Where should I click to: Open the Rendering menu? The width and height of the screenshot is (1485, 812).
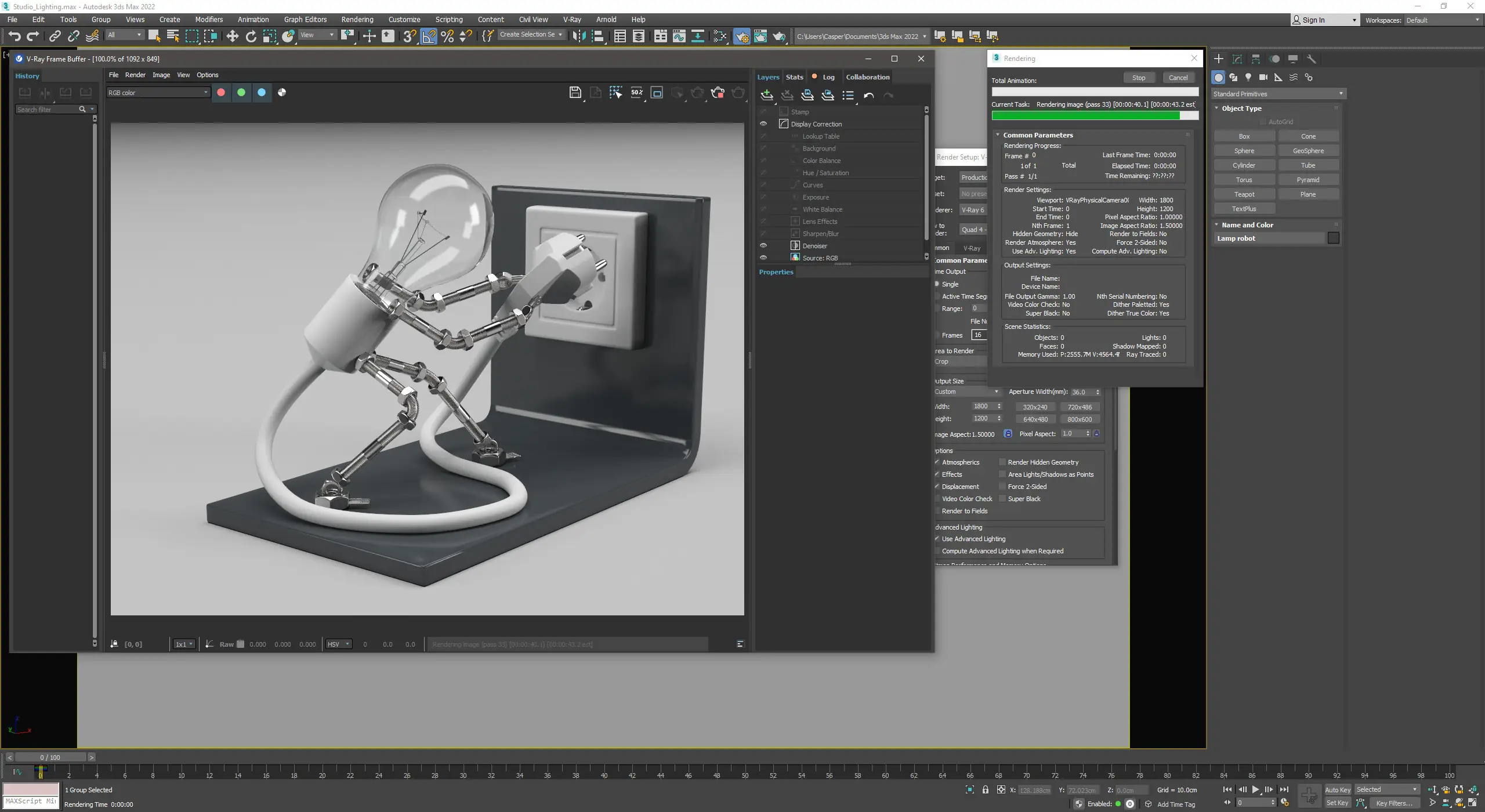[357, 19]
